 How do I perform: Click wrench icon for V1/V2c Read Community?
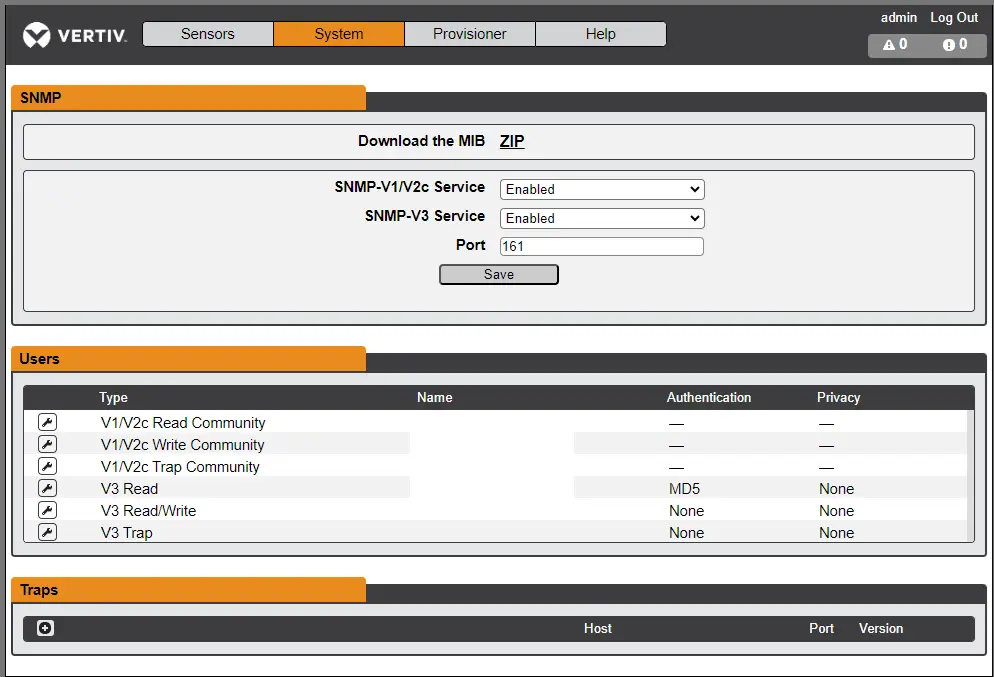pyautogui.click(x=47, y=423)
